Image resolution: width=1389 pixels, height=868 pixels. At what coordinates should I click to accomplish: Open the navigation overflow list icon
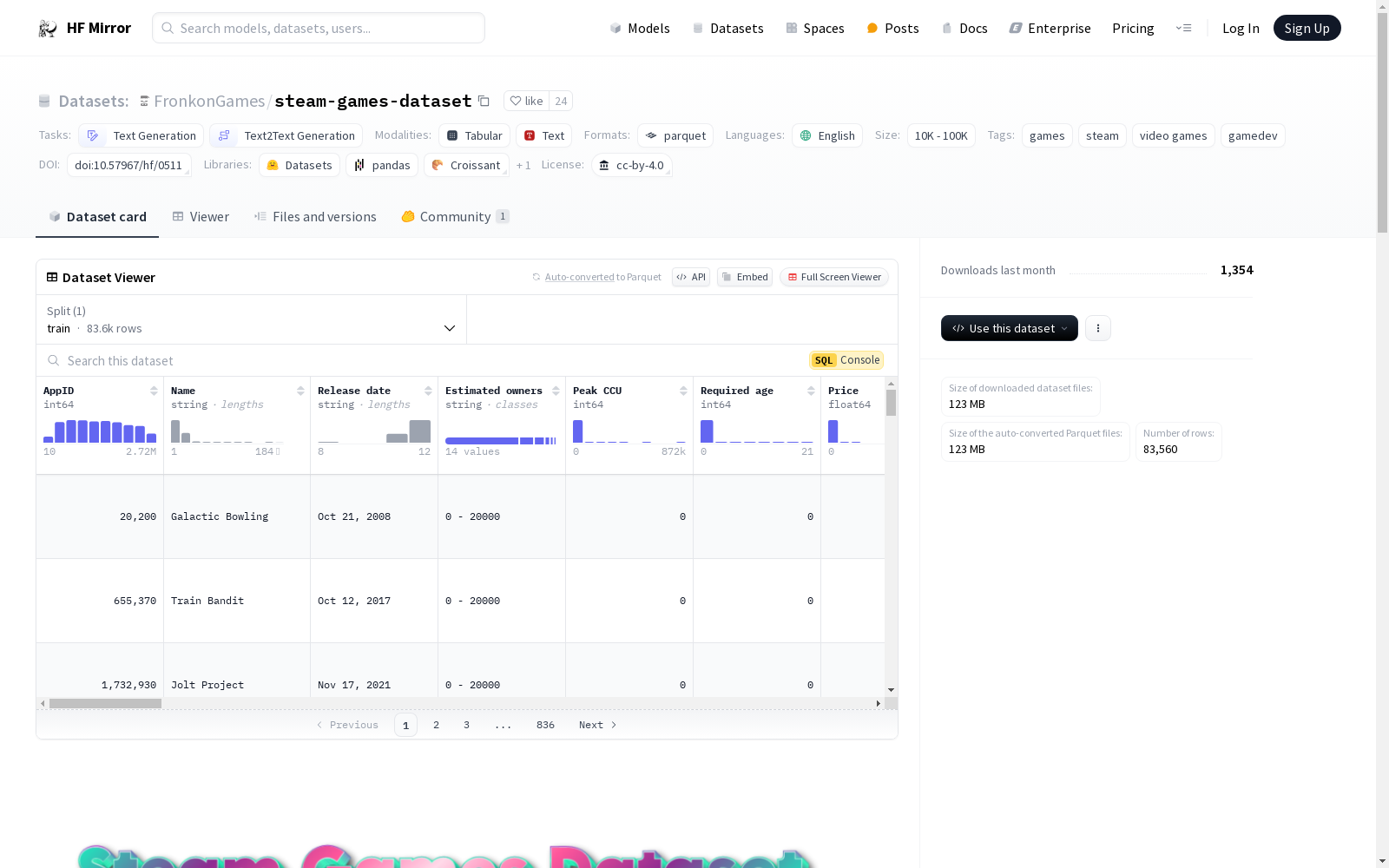pyautogui.click(x=1184, y=28)
